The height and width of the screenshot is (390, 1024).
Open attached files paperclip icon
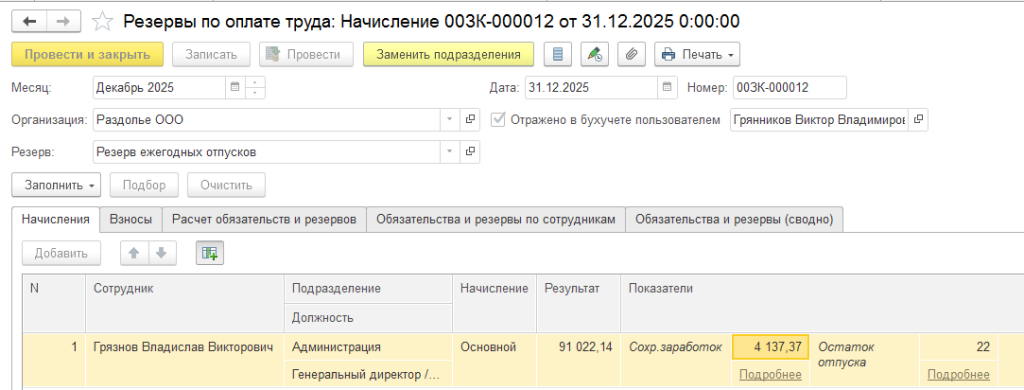tap(631, 55)
